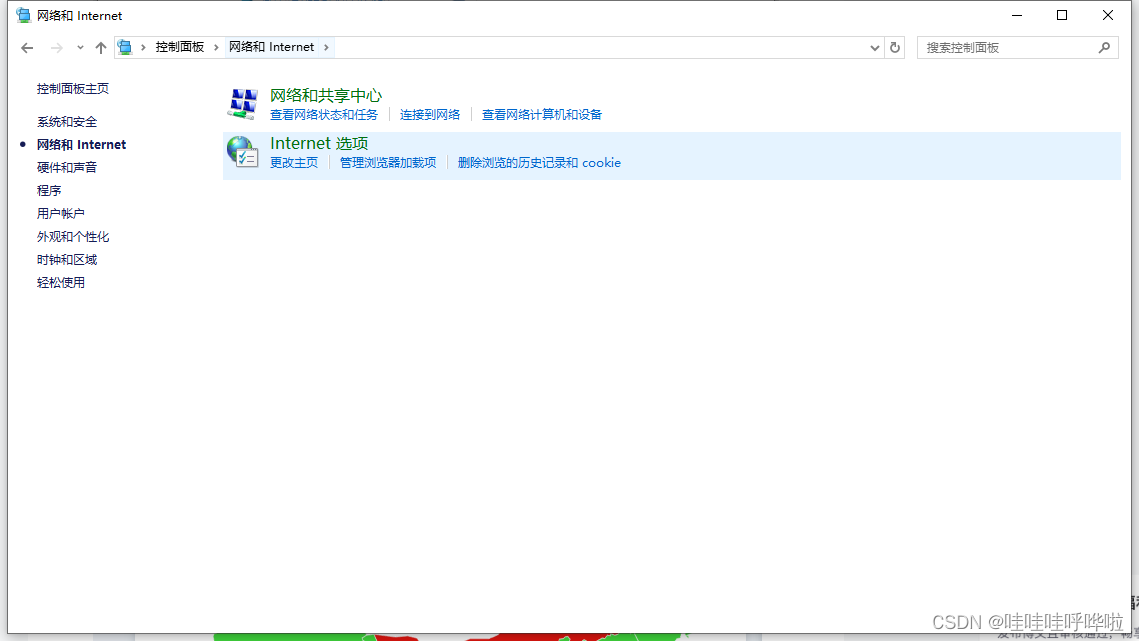
Task: Open 网络和共享中心 heading
Action: coord(326,95)
